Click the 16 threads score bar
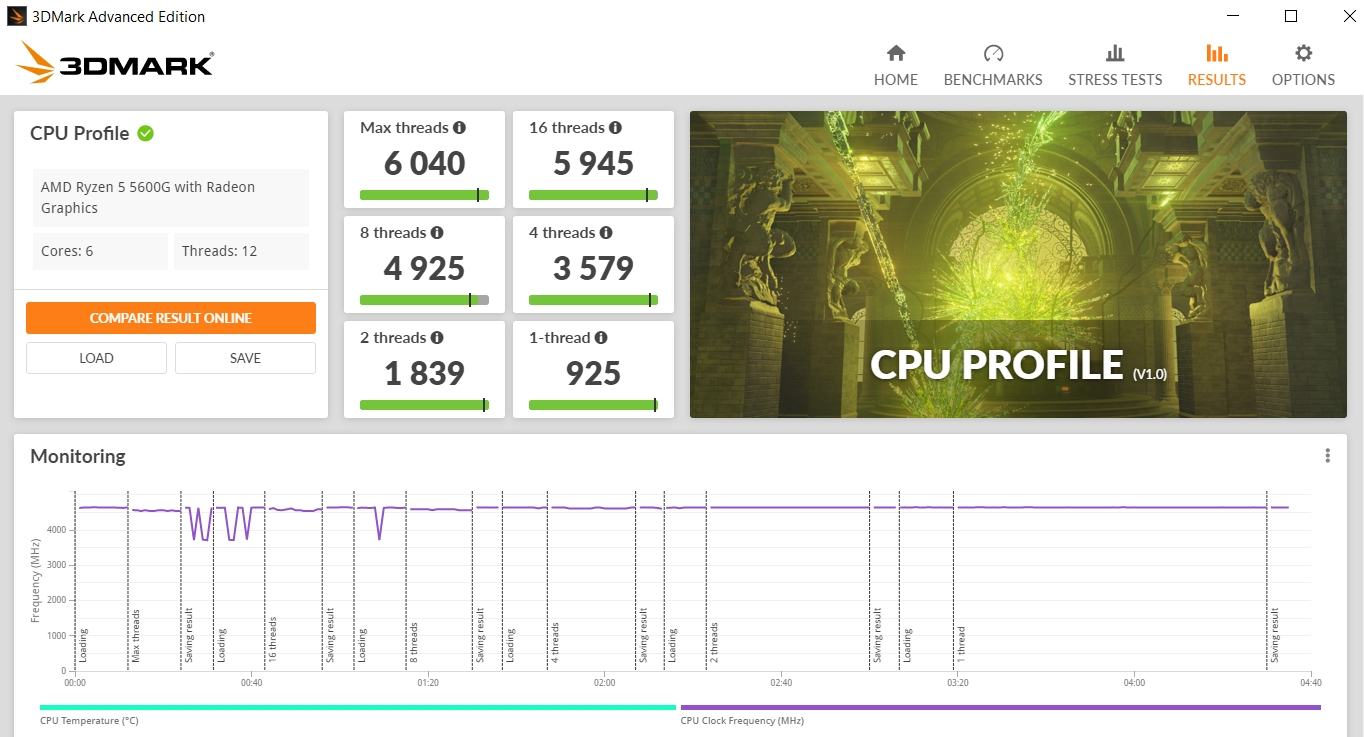Screen dimensions: 1364x737 593,195
